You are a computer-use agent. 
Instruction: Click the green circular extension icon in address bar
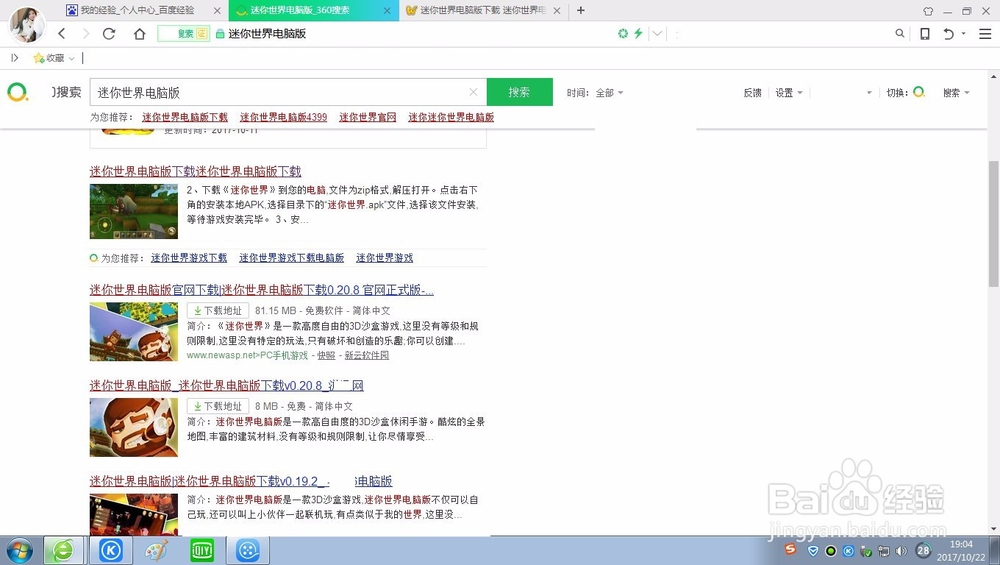623,33
